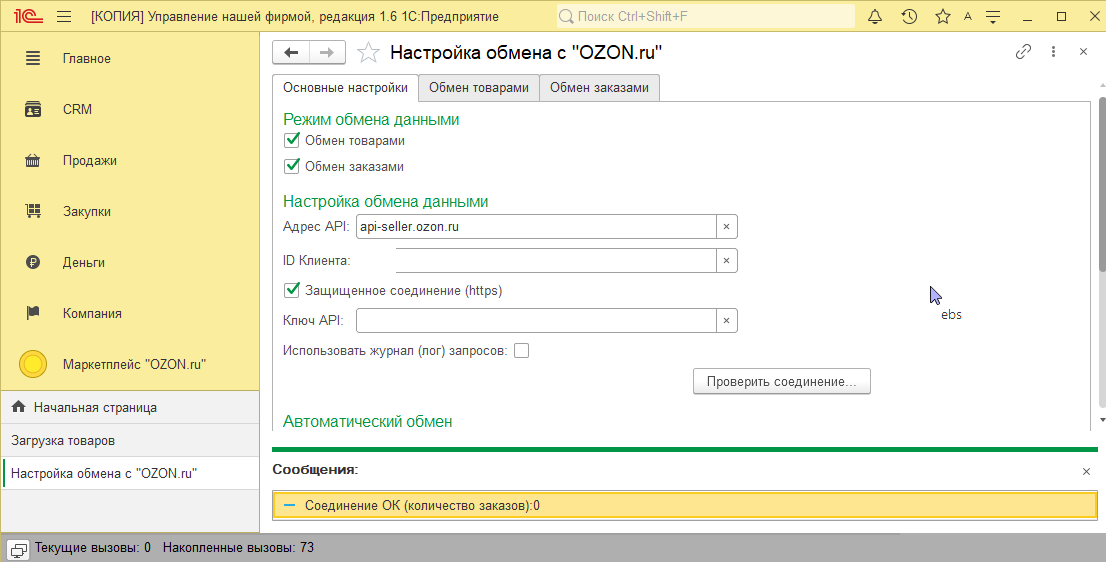This screenshot has width=1106, height=562.
Task: Select the Основные настройки tab
Action: click(x=345, y=88)
